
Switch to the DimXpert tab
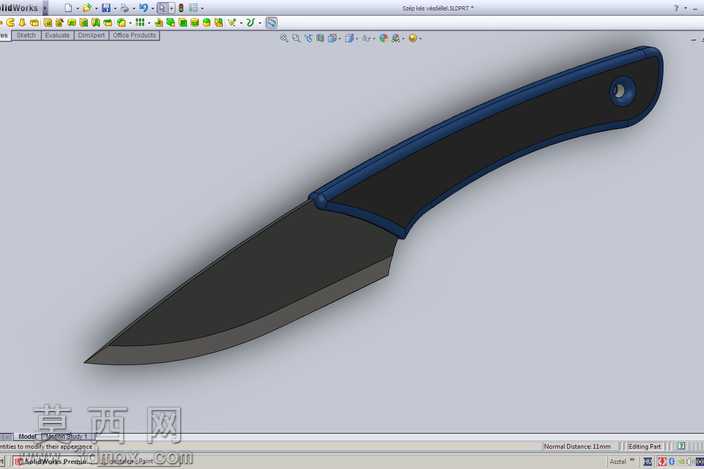[91, 35]
